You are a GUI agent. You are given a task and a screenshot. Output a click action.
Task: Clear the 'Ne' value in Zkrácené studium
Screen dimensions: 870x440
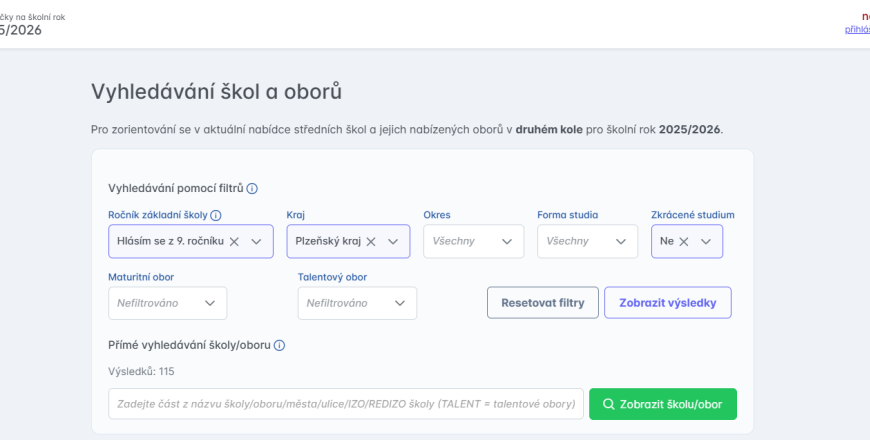pyautogui.click(x=684, y=241)
